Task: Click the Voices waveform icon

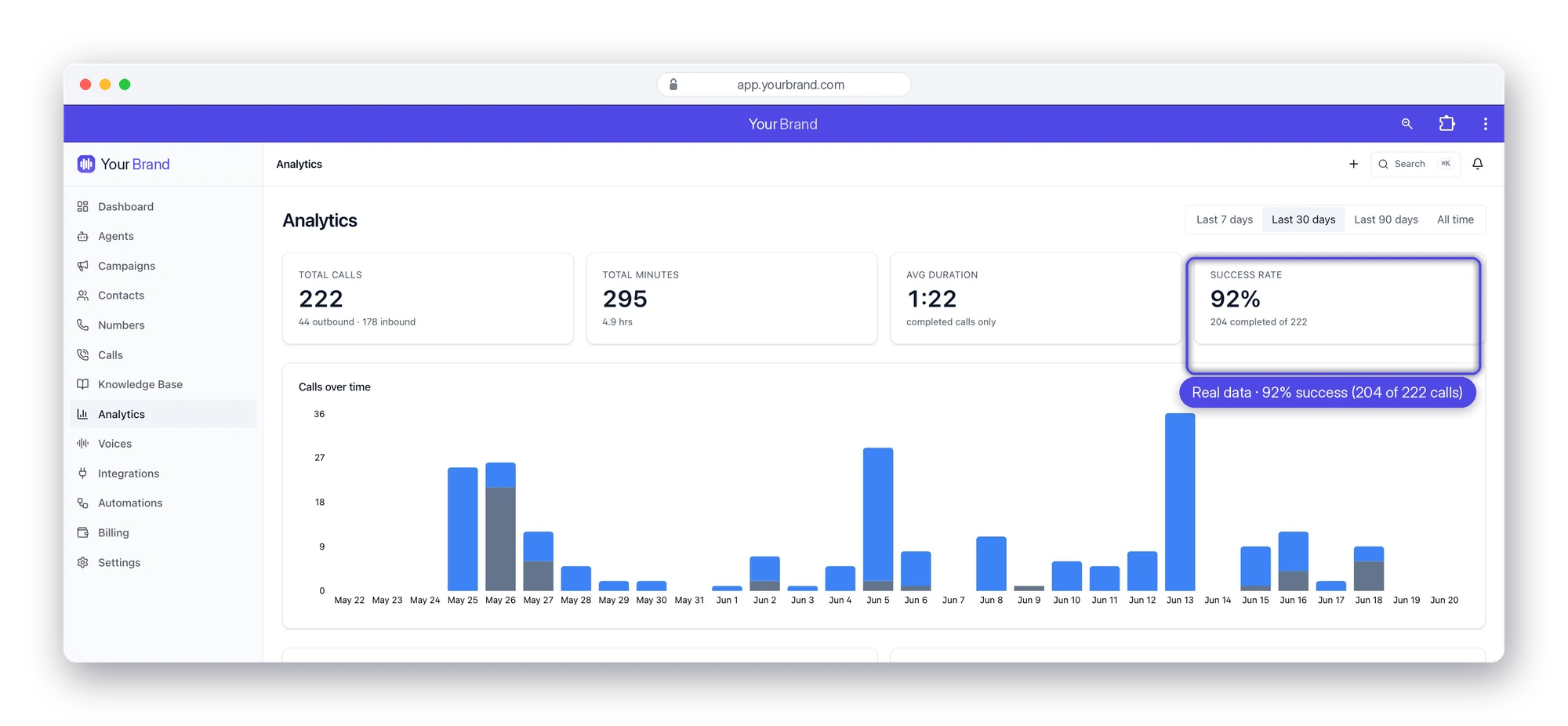Action: 82,444
